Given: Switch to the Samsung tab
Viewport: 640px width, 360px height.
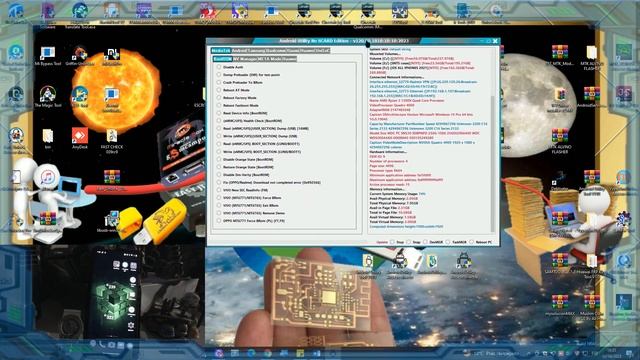Looking at the screenshot, I should point(257,51).
